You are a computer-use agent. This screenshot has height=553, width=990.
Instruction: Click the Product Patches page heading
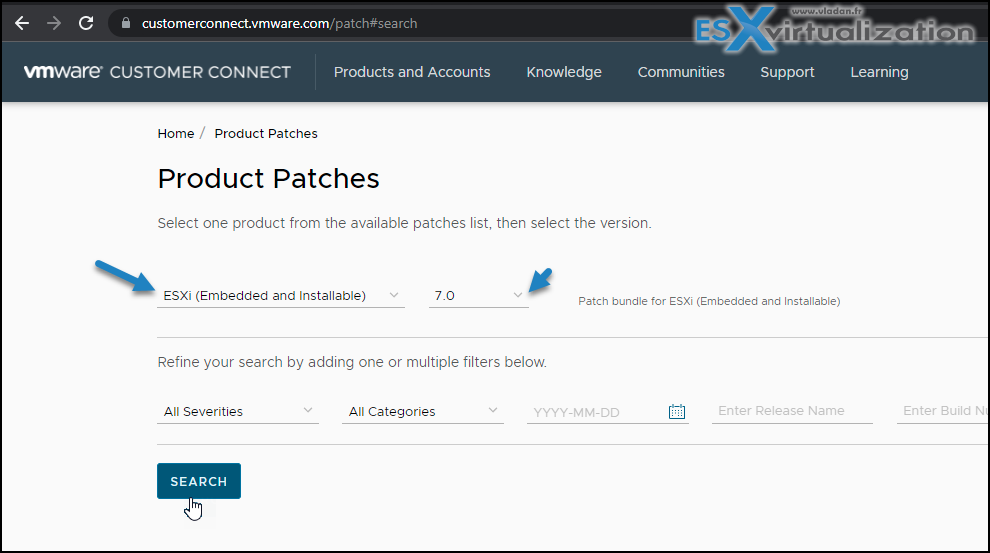(x=268, y=179)
